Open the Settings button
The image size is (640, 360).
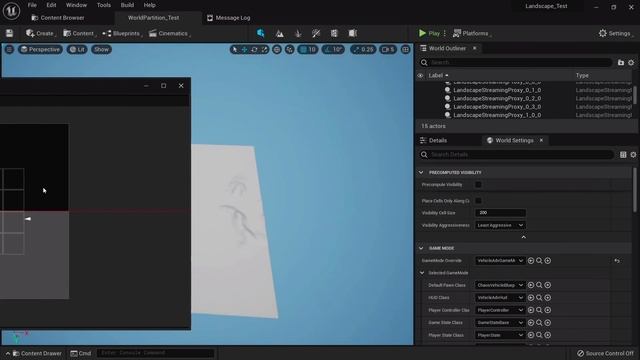pos(615,33)
